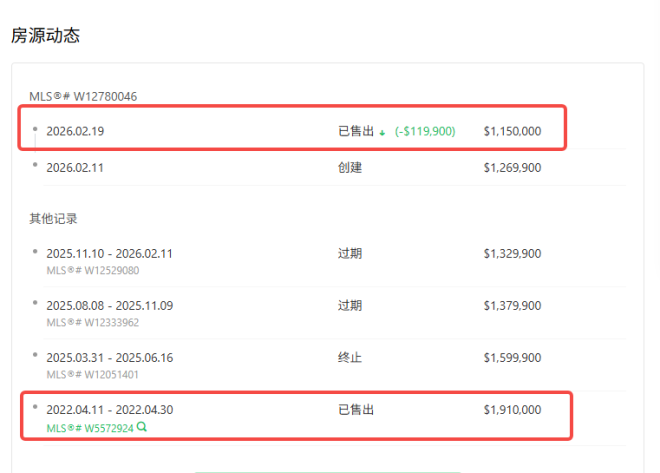Click the 终止 status for 2025.03.31 record
The width and height of the screenshot is (660, 473).
349,357
